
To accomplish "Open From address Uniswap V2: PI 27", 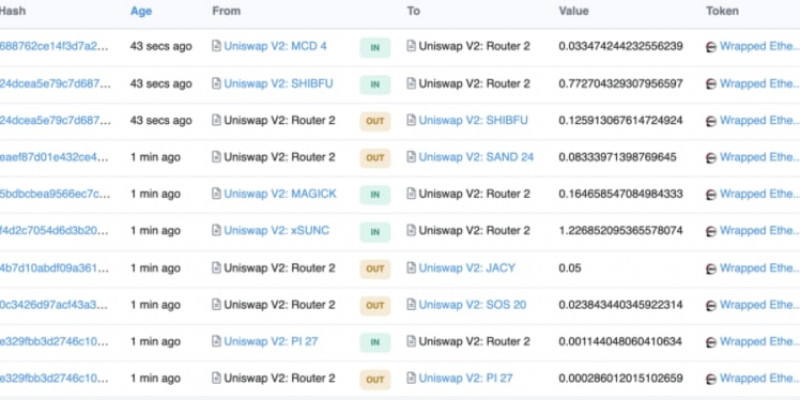I will pos(271,341).
